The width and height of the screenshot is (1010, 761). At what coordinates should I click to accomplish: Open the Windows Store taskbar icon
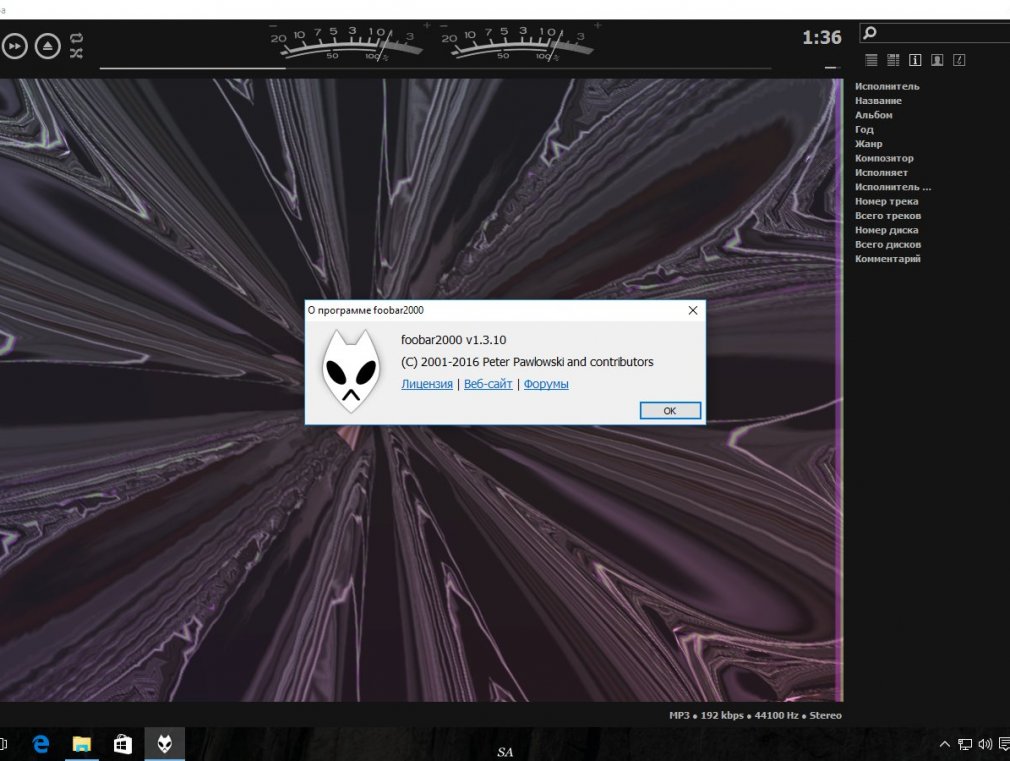pos(122,744)
